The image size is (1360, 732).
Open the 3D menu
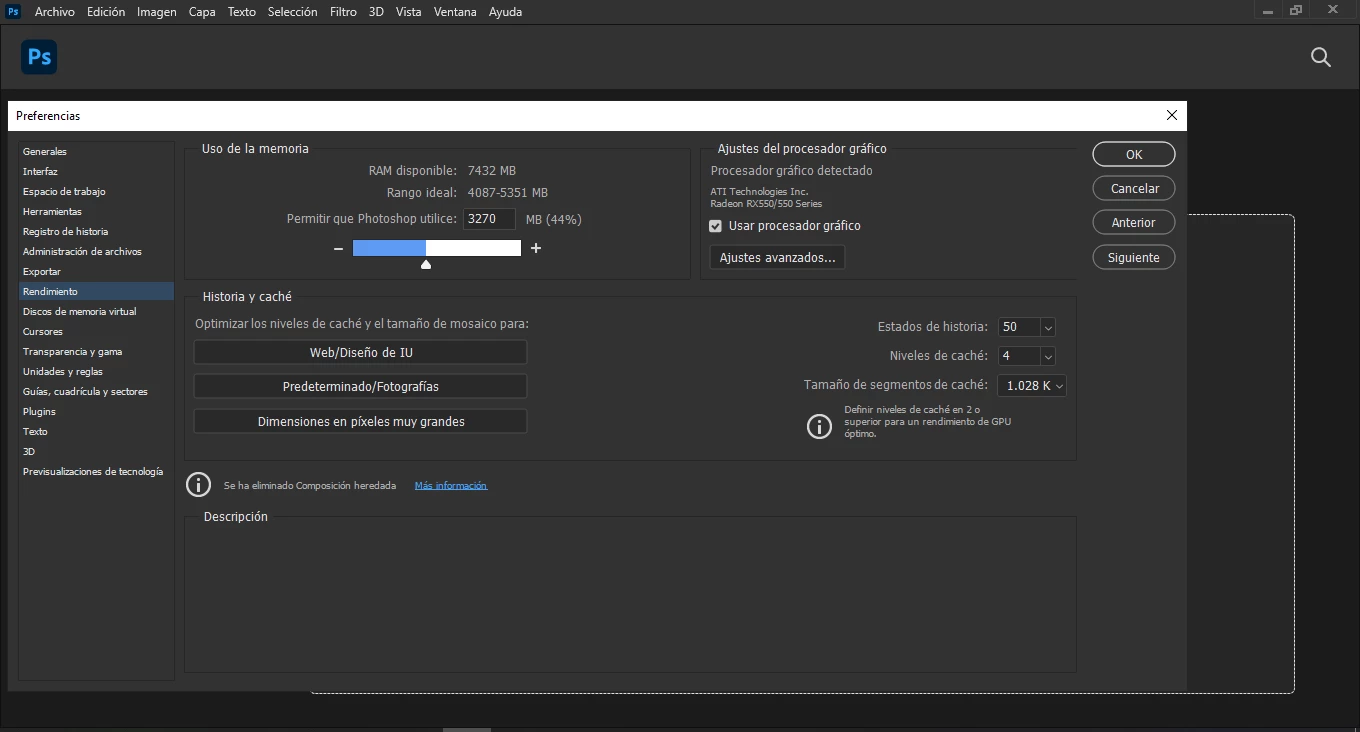coord(376,12)
